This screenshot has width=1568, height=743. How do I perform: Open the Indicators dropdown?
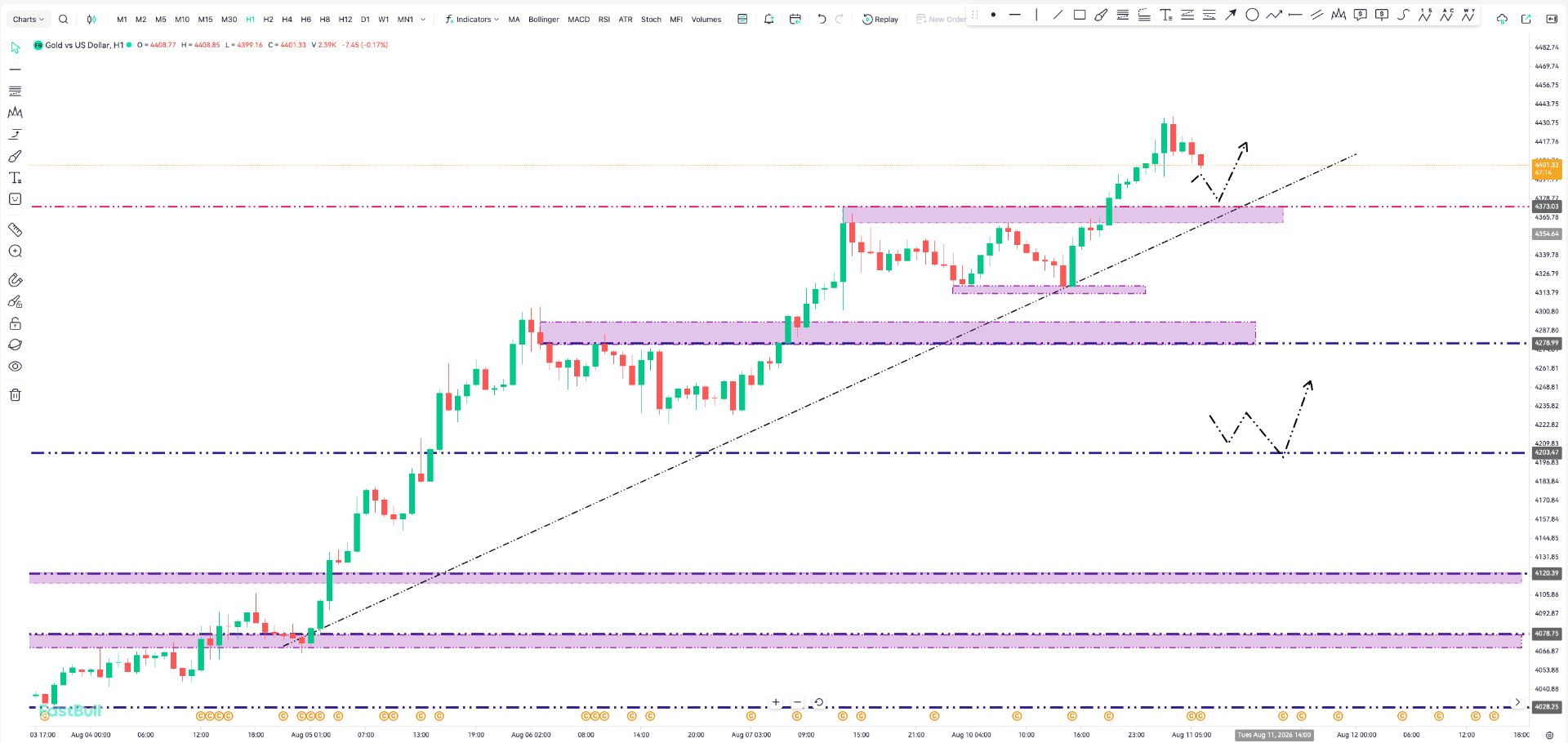(x=472, y=19)
